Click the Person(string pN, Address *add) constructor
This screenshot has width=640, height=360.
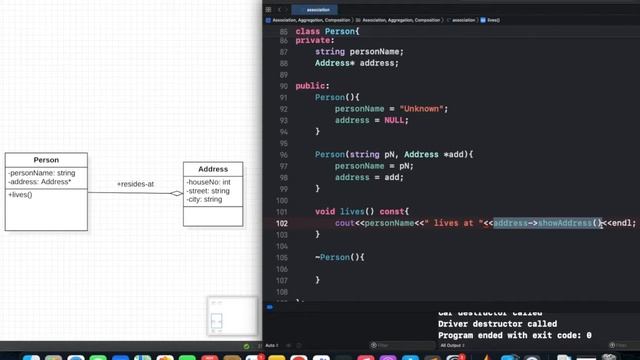394,155
